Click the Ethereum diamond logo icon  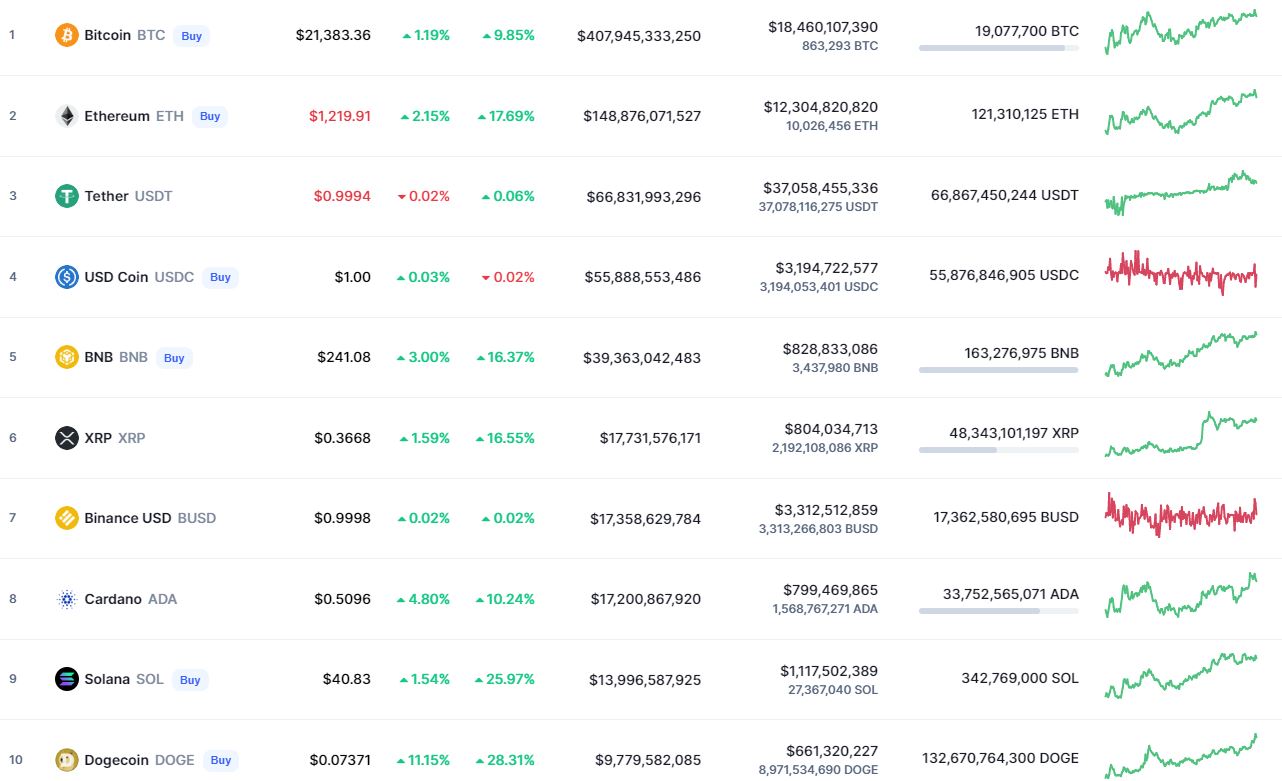pos(67,116)
